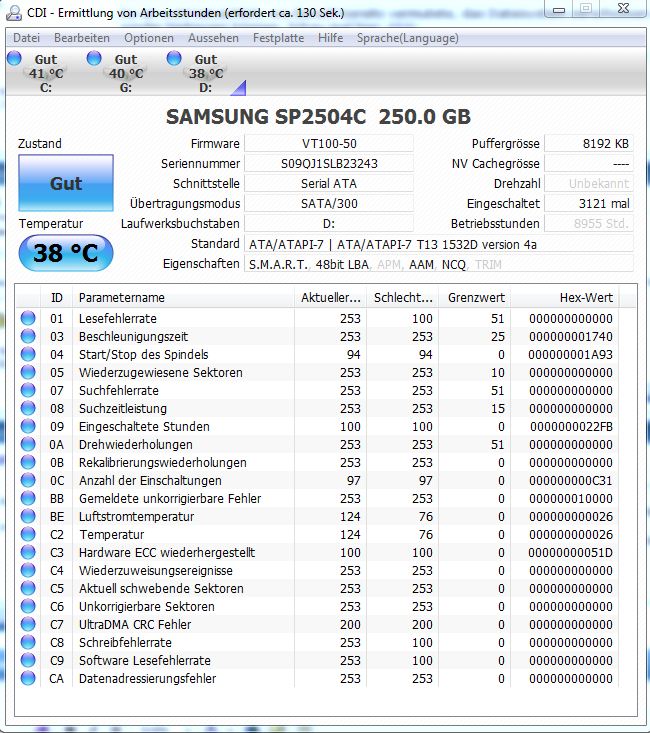Open the Aussehen menu
This screenshot has width=650, height=733.
click(213, 38)
